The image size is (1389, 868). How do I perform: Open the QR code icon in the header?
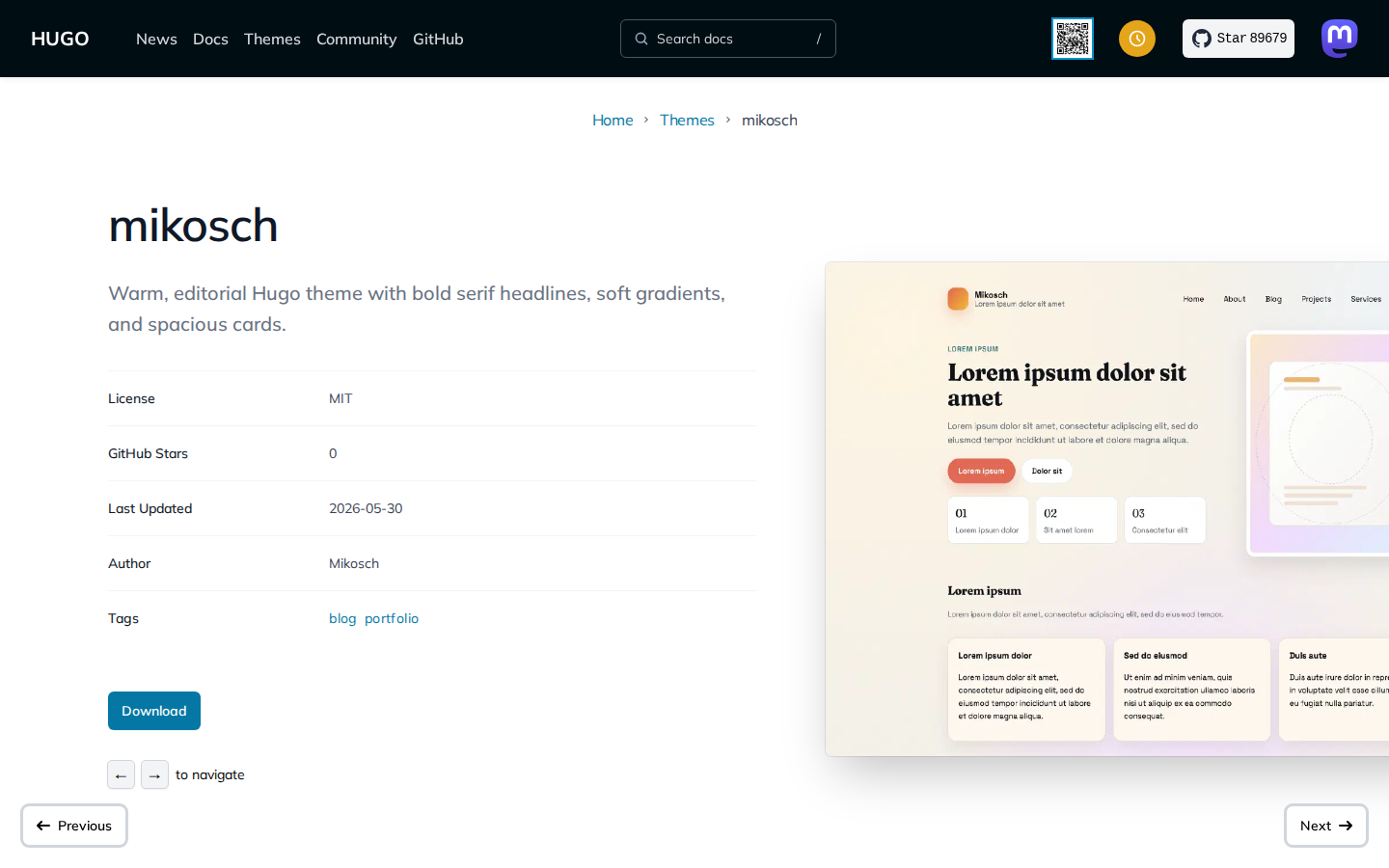(x=1073, y=39)
